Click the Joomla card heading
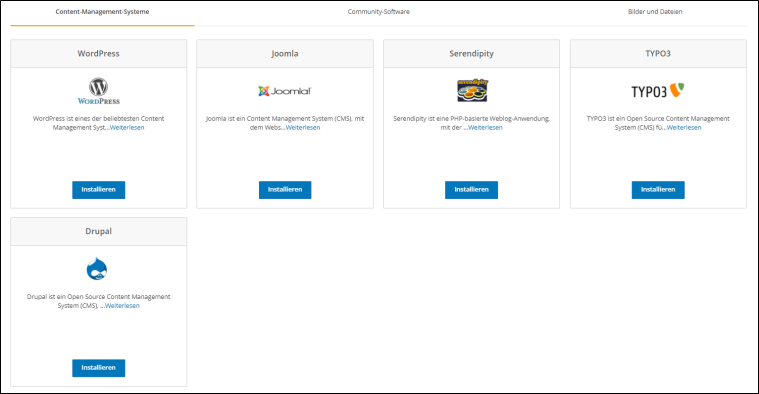759x394 pixels. pyautogui.click(x=285, y=54)
